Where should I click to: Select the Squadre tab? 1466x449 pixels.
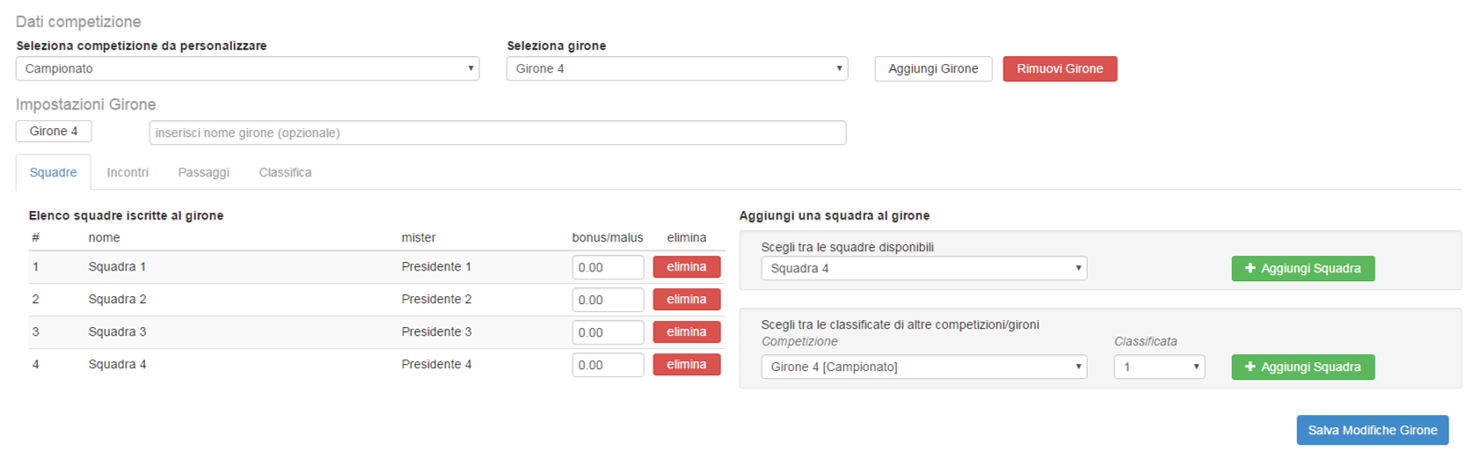coord(53,172)
